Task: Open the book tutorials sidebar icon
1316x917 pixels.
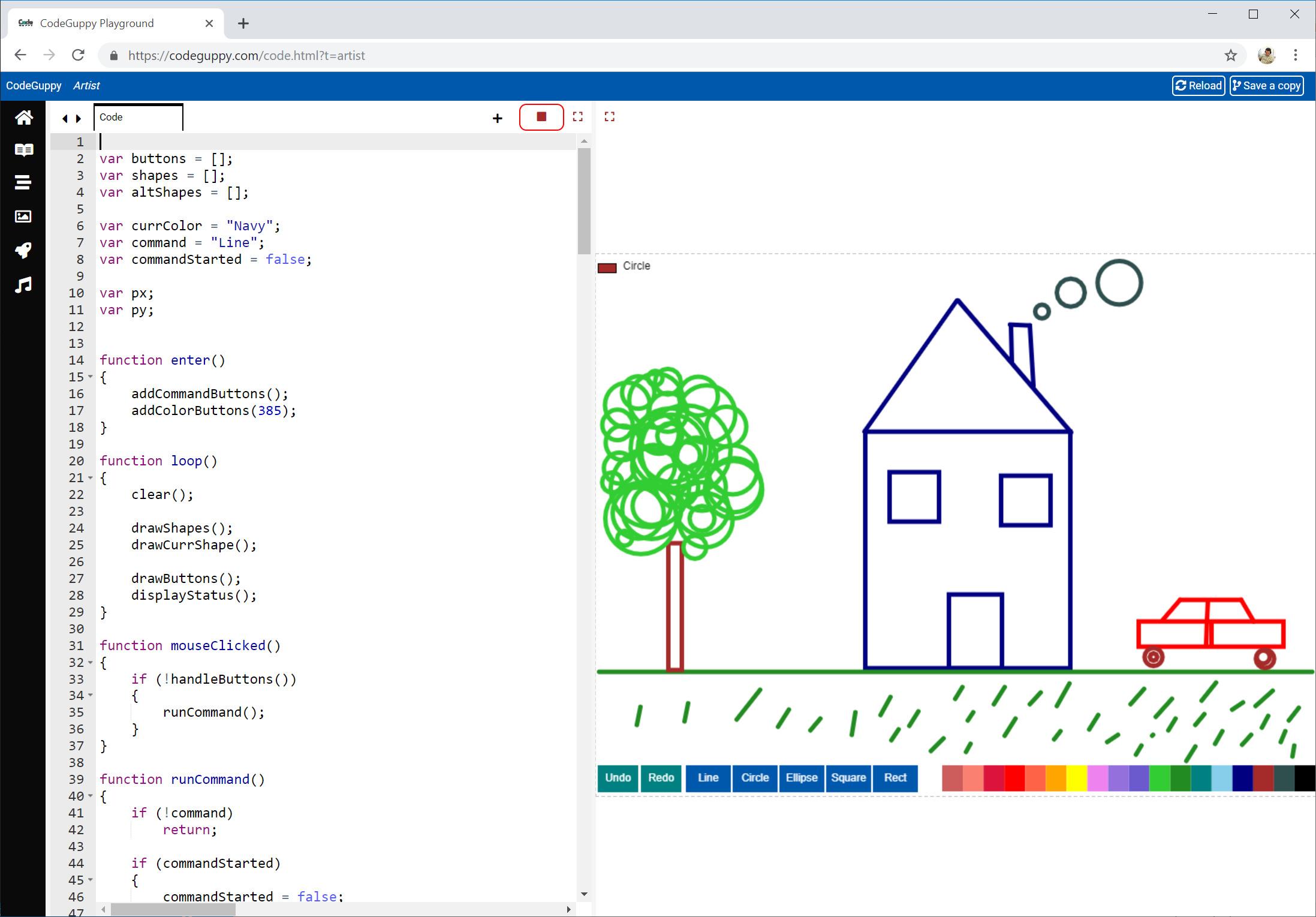Action: point(23,150)
